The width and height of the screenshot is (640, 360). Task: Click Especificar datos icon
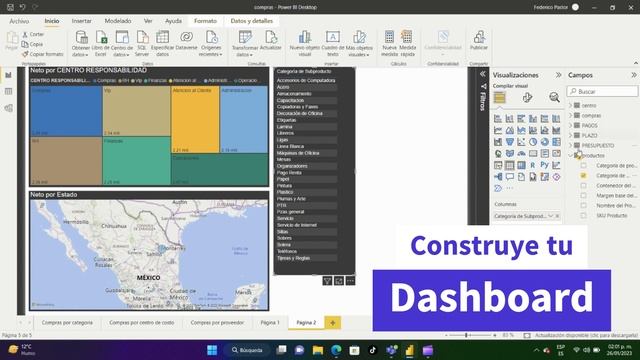coord(162,38)
